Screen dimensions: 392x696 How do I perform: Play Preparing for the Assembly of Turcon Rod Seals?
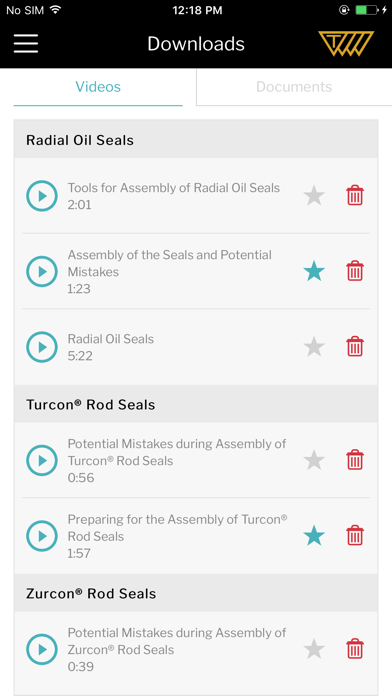(42, 536)
